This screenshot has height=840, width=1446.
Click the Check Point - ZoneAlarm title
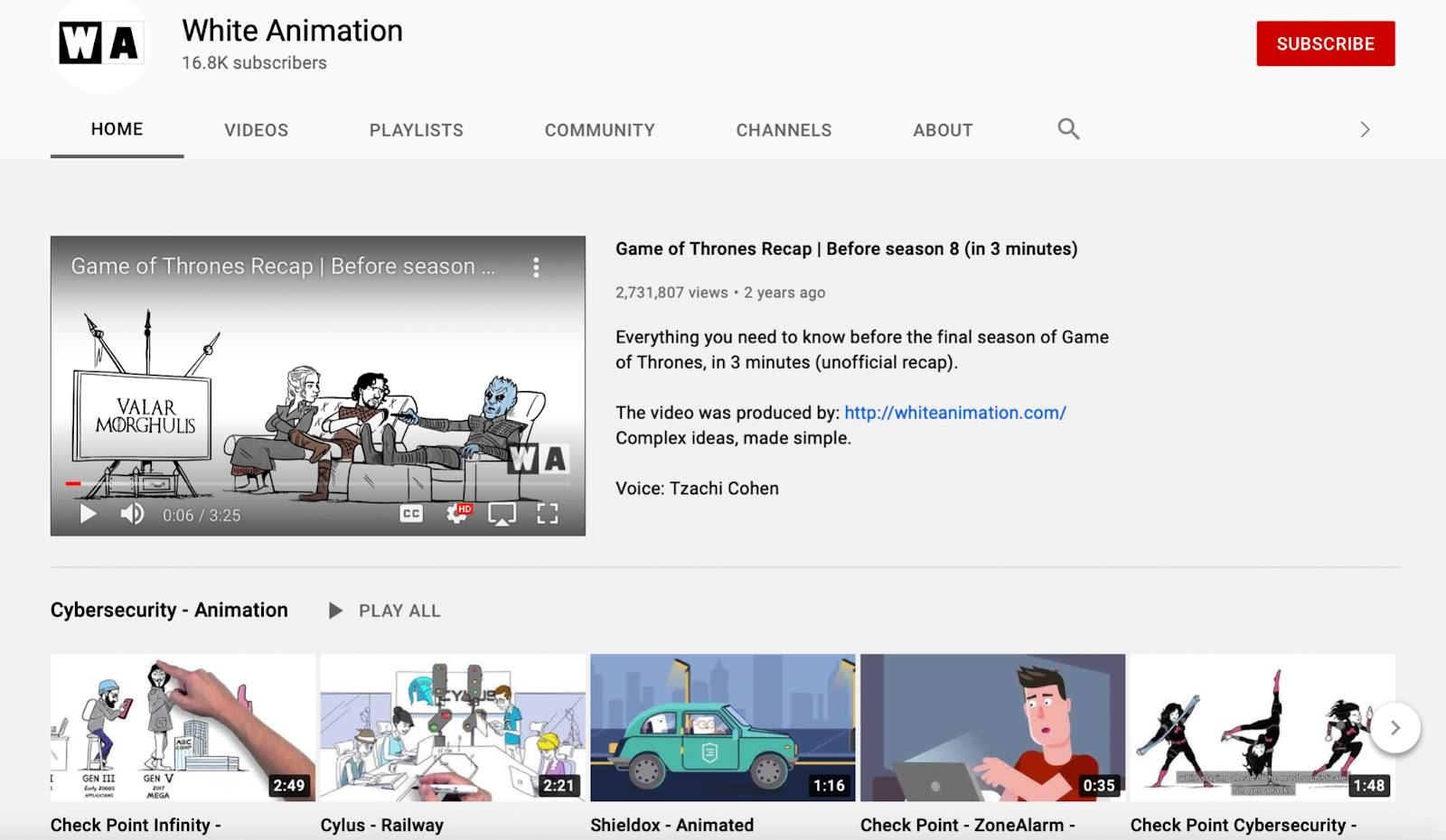pyautogui.click(x=968, y=826)
